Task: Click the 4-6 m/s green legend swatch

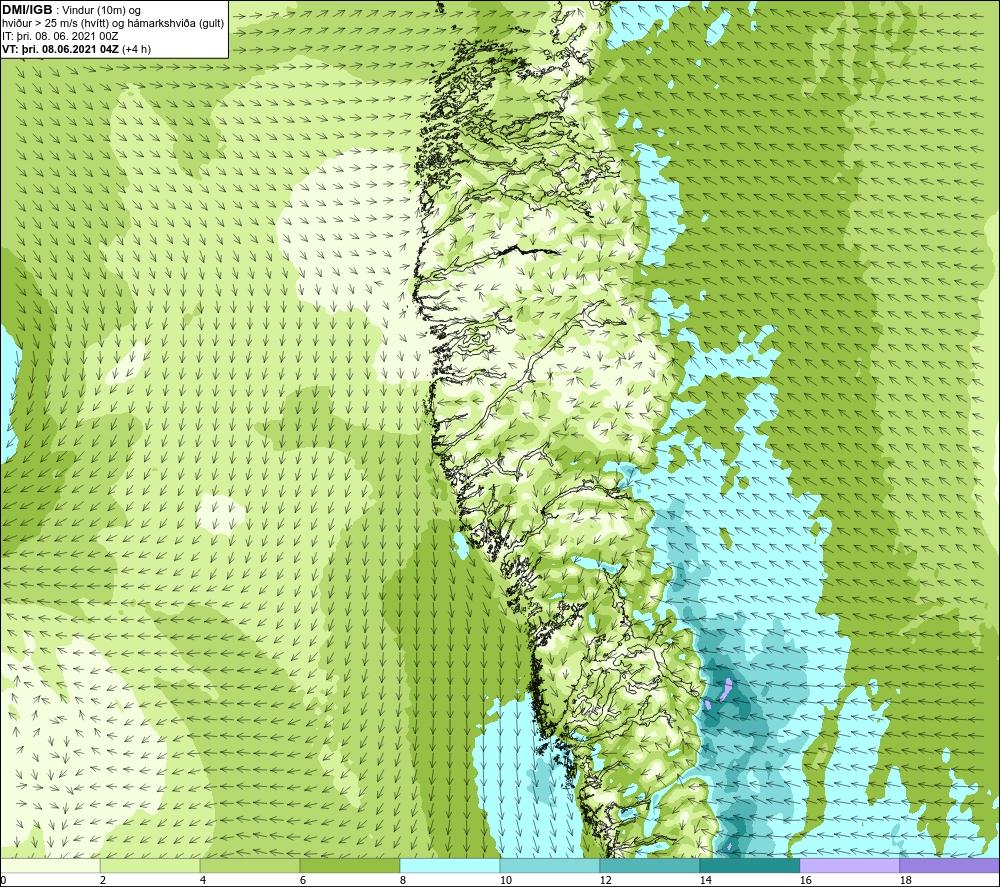Action: point(250,865)
